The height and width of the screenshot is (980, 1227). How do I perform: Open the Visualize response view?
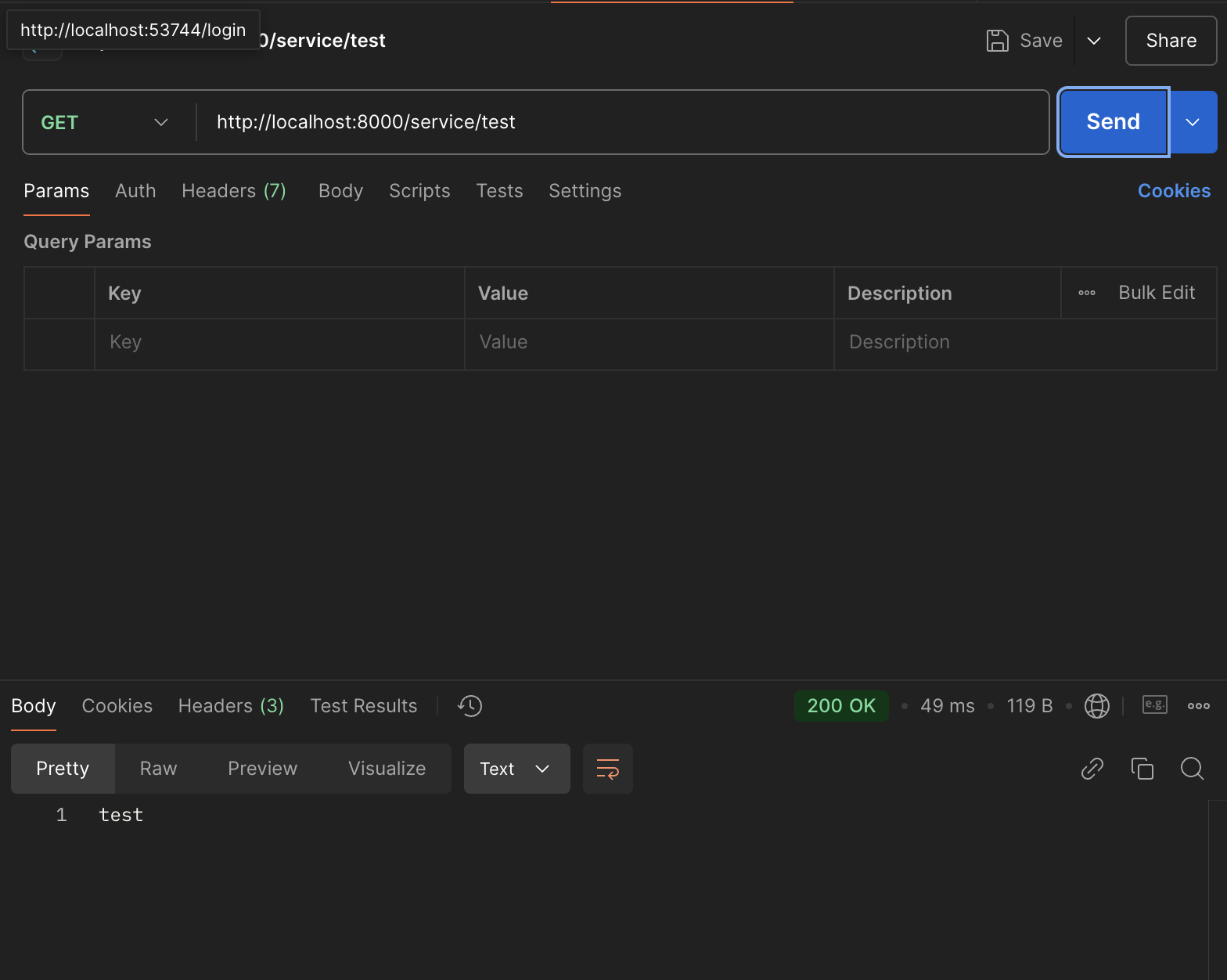pos(387,769)
